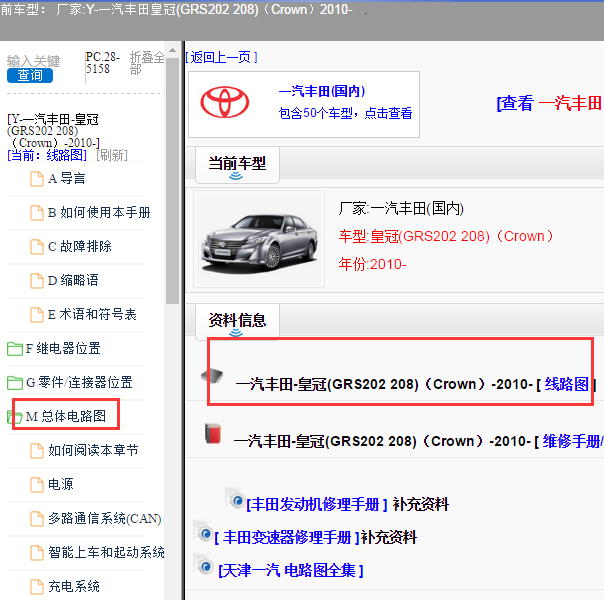Click document icon beside 电源

click(x=37, y=484)
